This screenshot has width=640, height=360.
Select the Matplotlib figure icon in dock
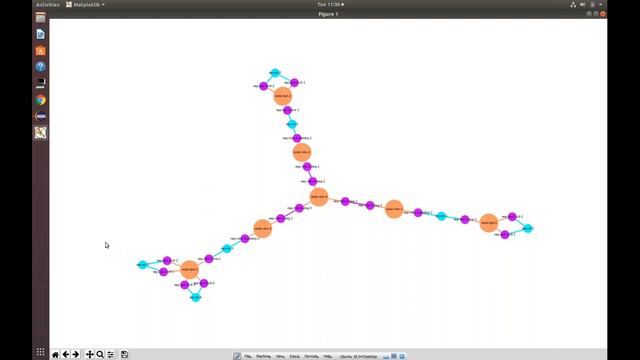pyautogui.click(x=40, y=133)
